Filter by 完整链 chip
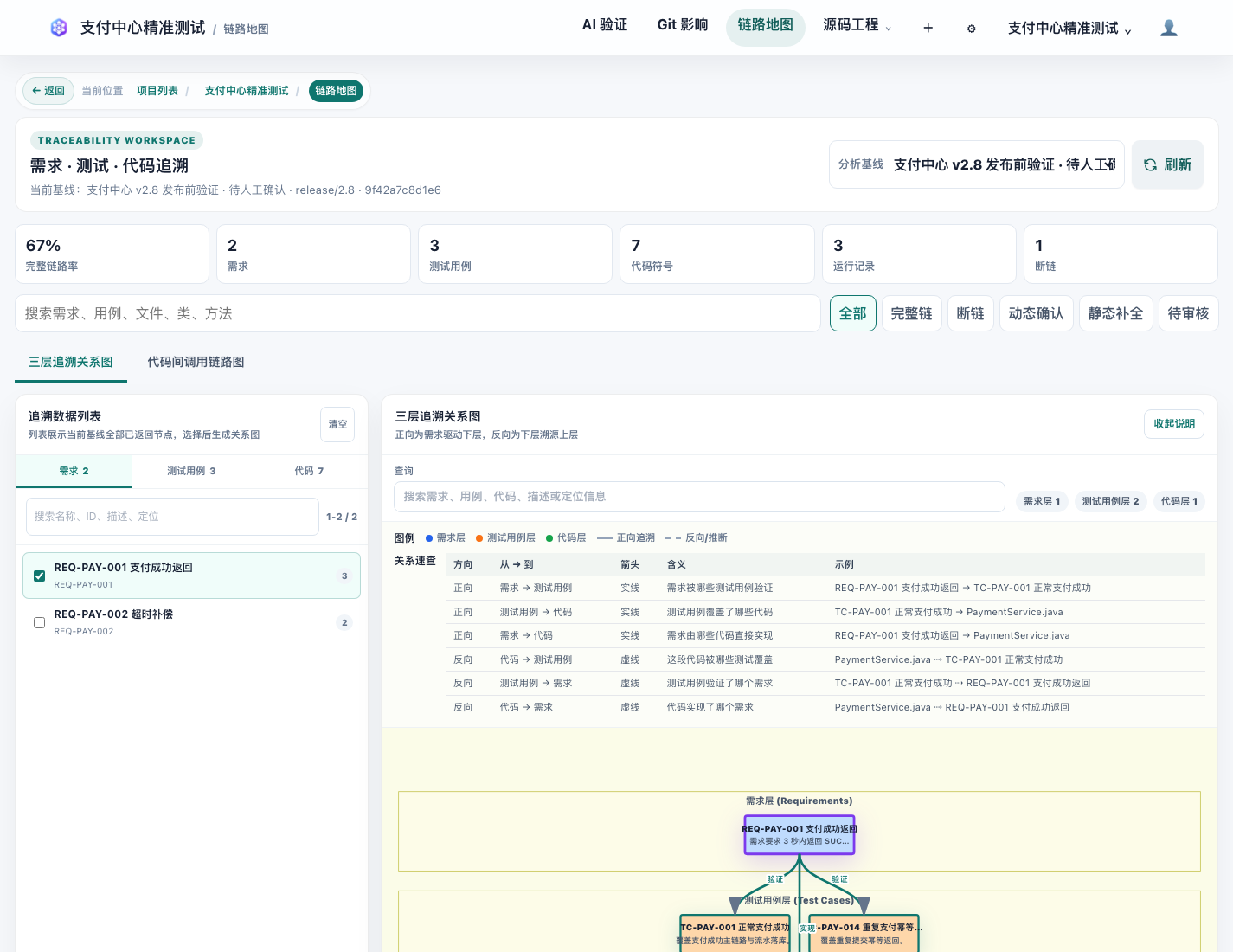Viewport: 1246px width, 952px height. 912,313
